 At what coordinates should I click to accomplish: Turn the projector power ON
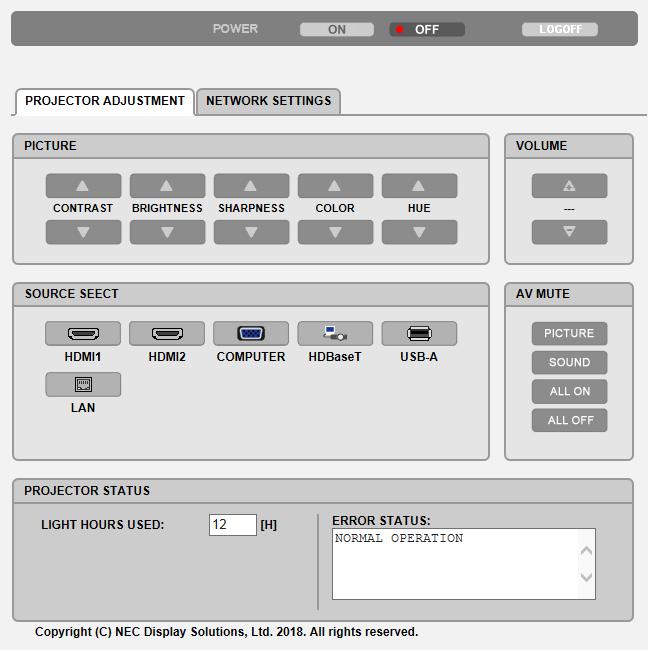click(337, 29)
